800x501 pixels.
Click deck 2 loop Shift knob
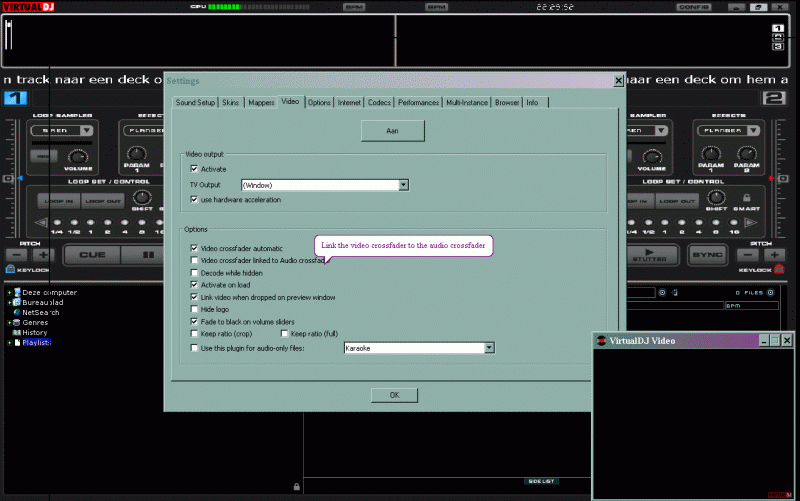716,197
